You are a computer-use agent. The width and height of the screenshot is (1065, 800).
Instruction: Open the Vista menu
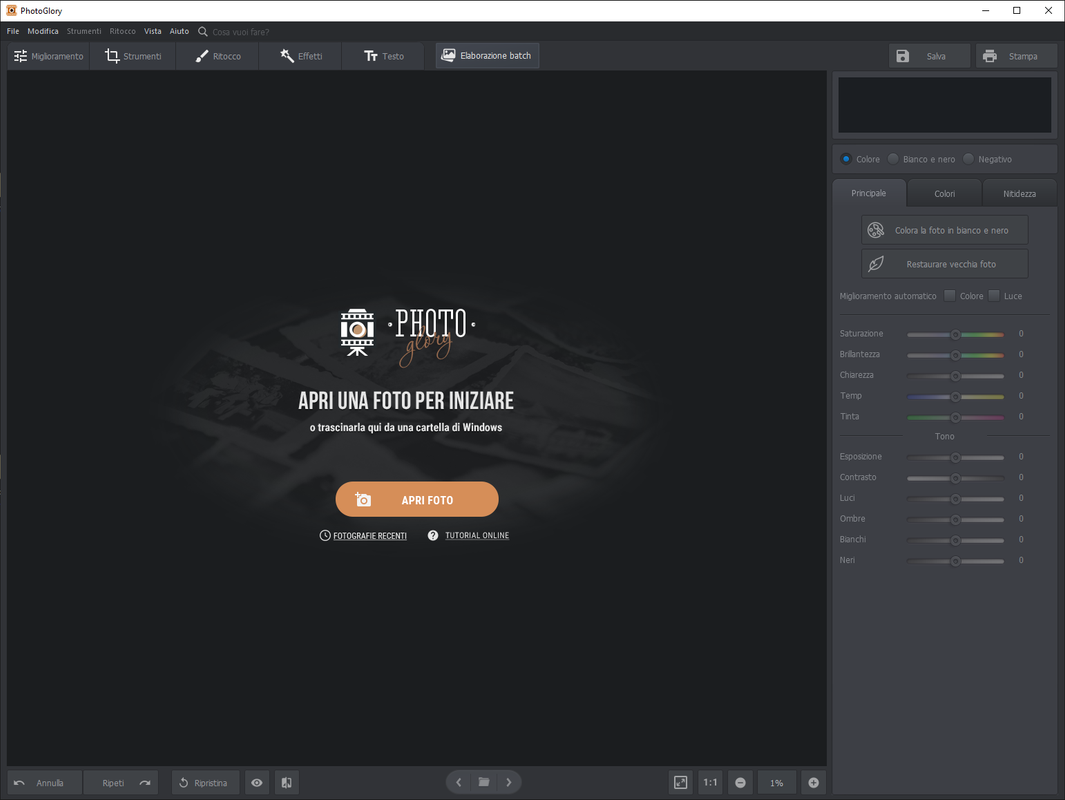153,31
